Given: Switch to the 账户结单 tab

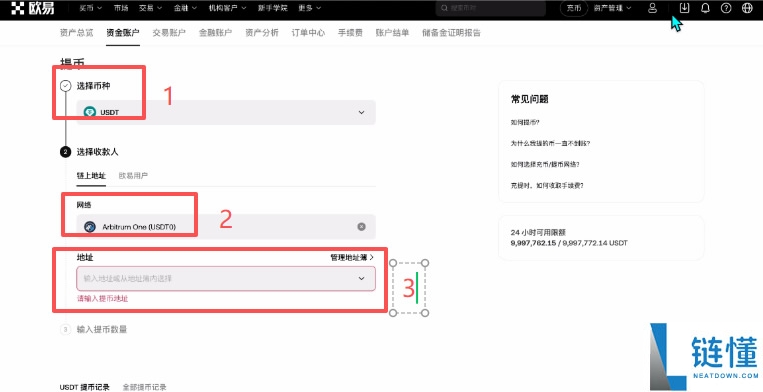Looking at the screenshot, I should (392, 33).
